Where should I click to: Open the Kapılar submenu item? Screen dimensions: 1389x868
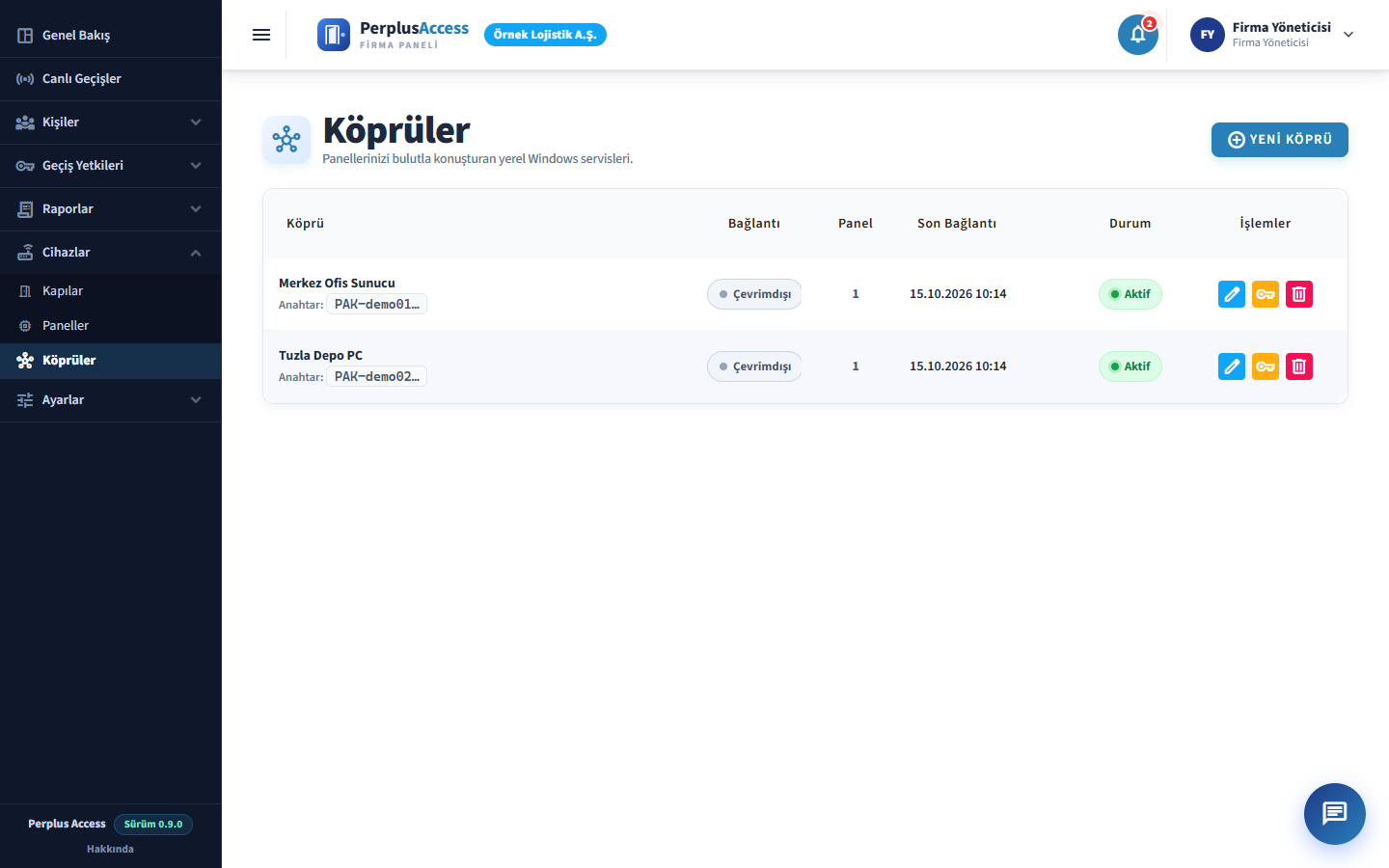coord(111,291)
